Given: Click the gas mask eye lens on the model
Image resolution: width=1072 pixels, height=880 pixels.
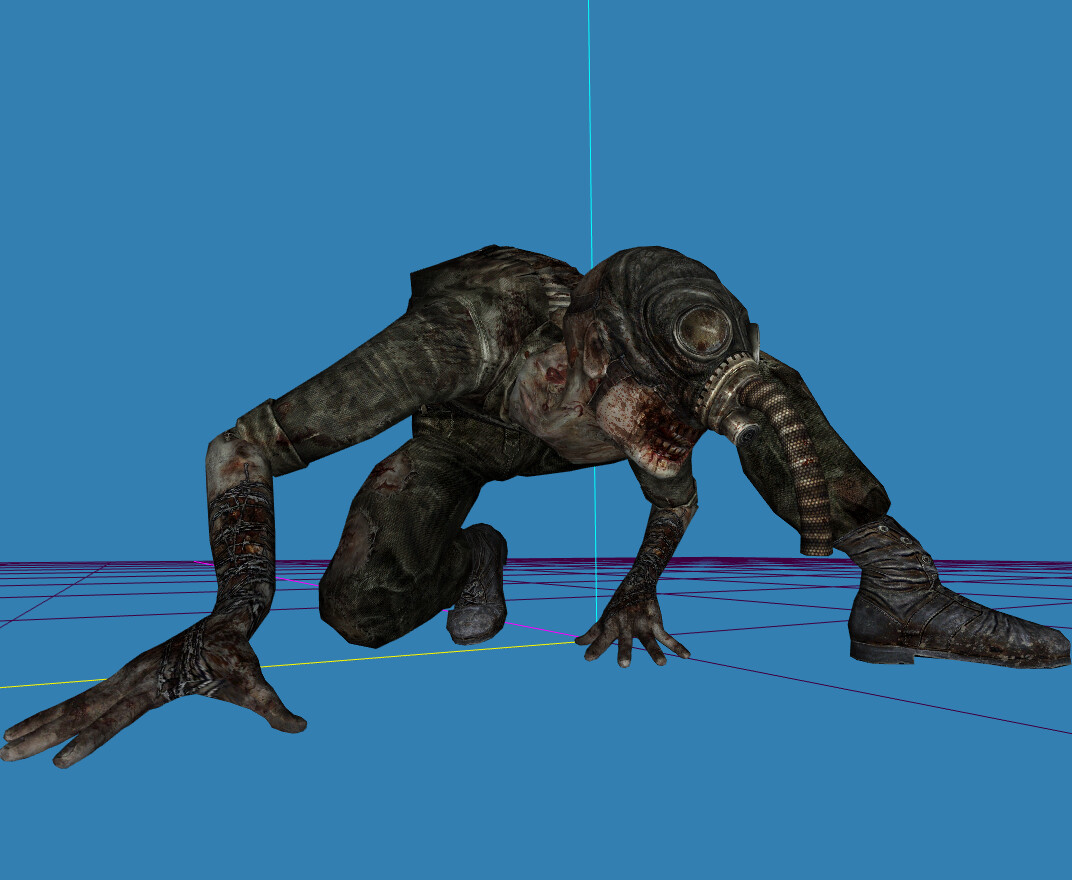Looking at the screenshot, I should [703, 330].
